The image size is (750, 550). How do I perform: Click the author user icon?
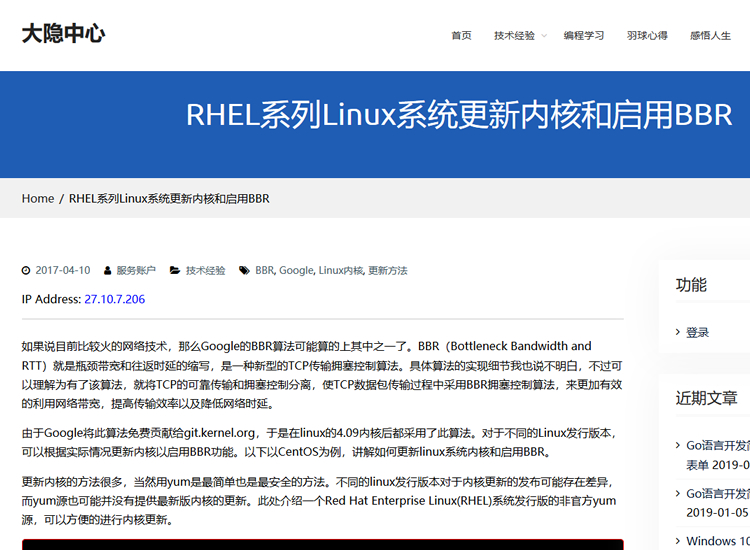click(x=108, y=271)
